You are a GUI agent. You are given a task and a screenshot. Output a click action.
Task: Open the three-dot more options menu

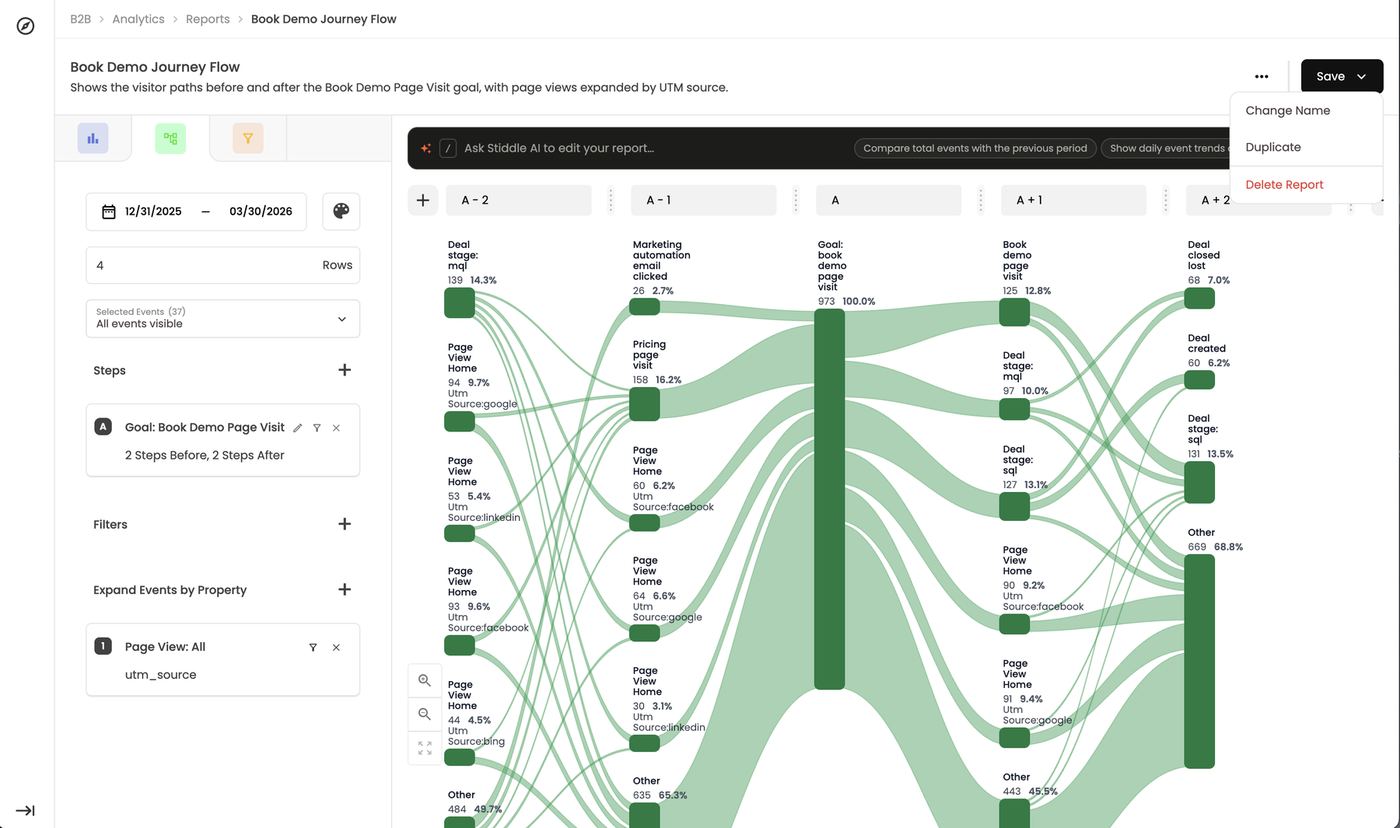click(x=1262, y=77)
